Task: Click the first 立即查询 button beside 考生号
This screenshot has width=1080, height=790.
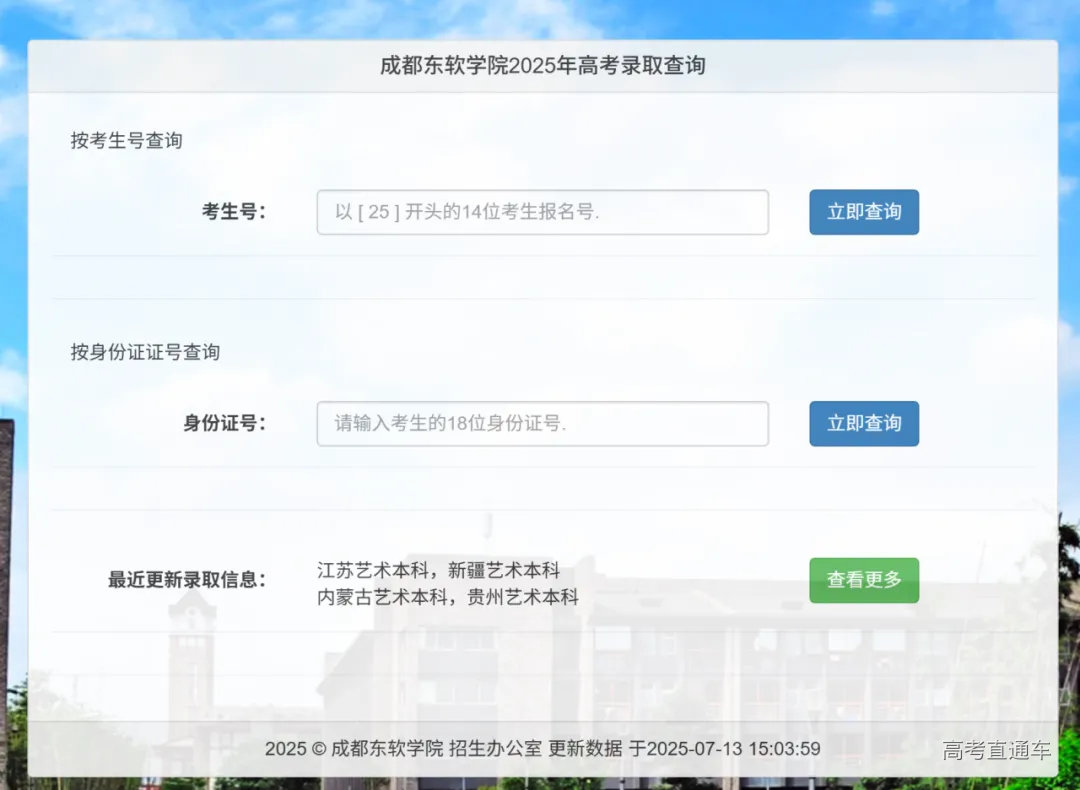Action: 863,212
